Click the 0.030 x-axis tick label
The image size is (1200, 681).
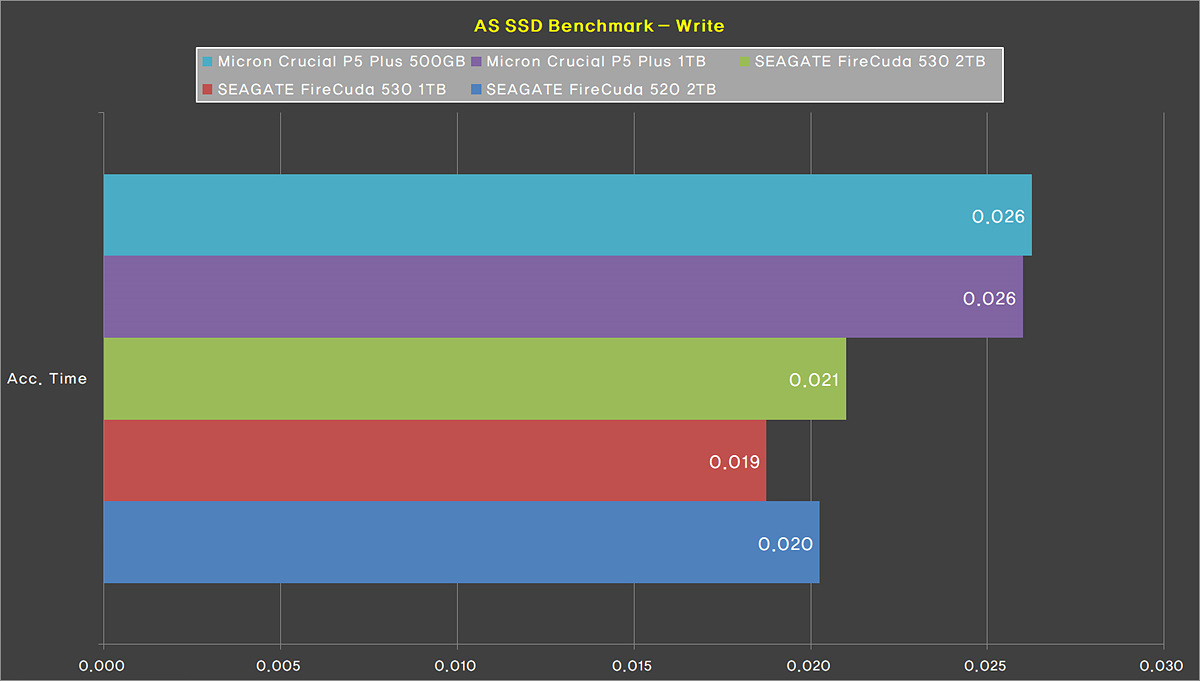click(1164, 665)
